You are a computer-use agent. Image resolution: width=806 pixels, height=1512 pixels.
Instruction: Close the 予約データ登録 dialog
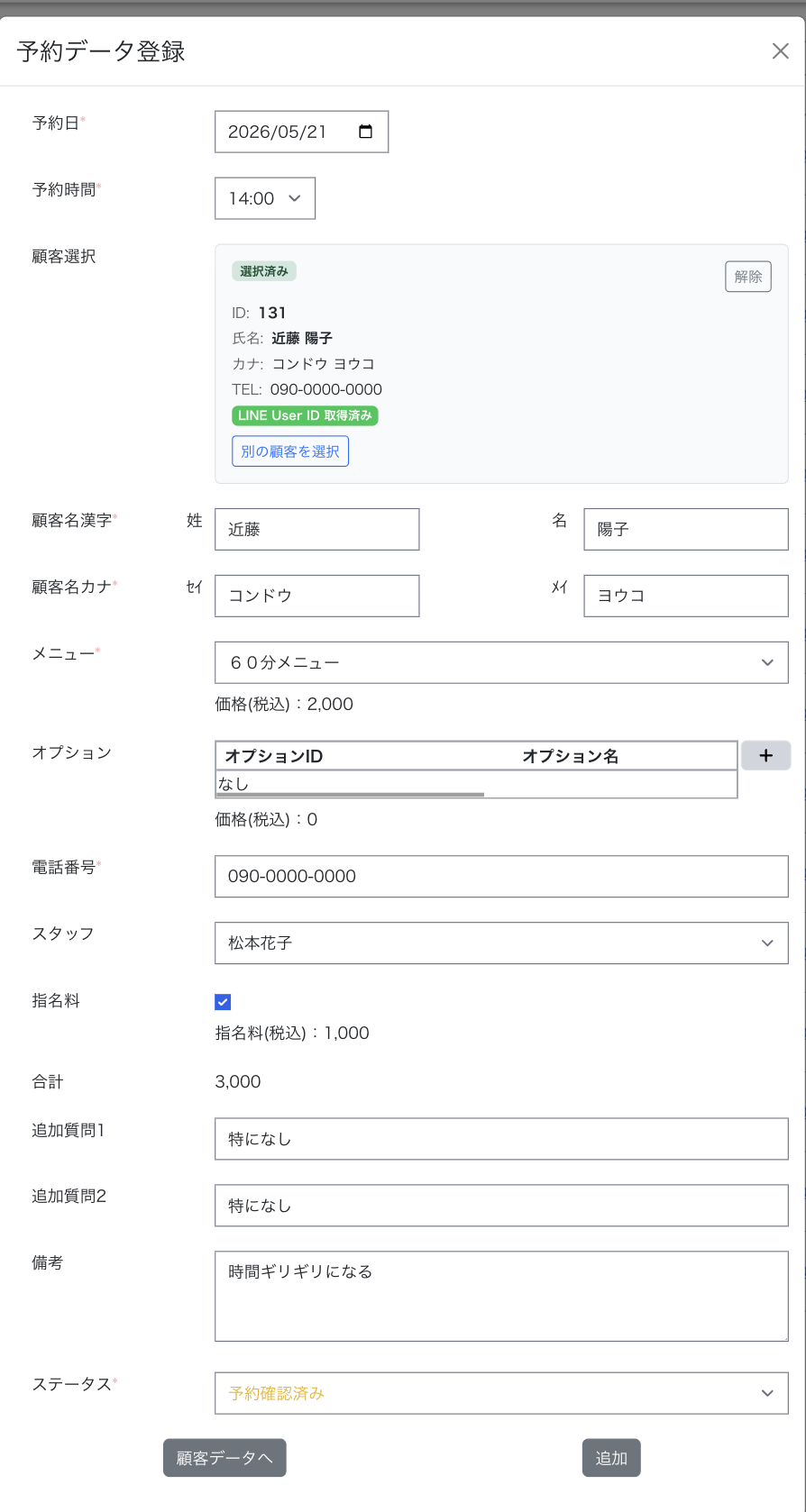780,51
